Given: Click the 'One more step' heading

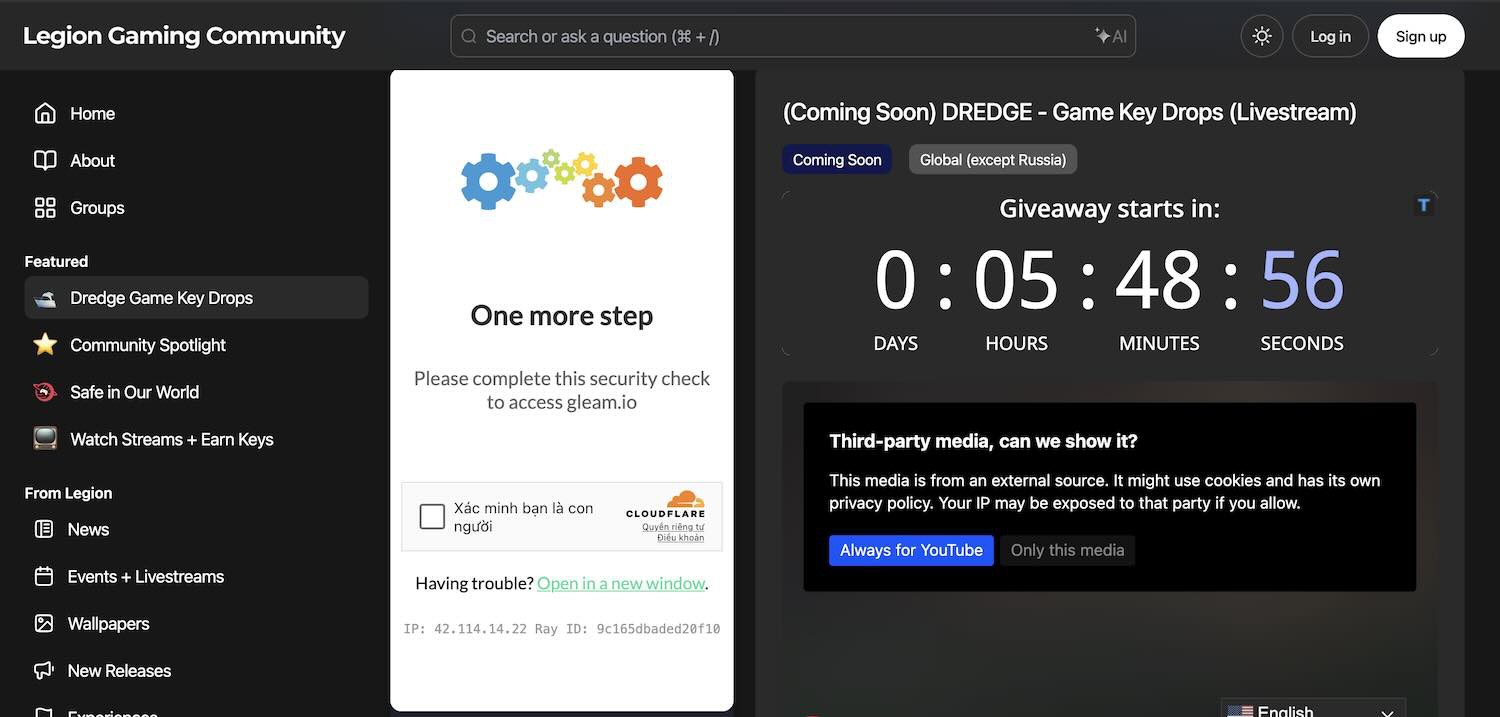Looking at the screenshot, I should pos(562,315).
